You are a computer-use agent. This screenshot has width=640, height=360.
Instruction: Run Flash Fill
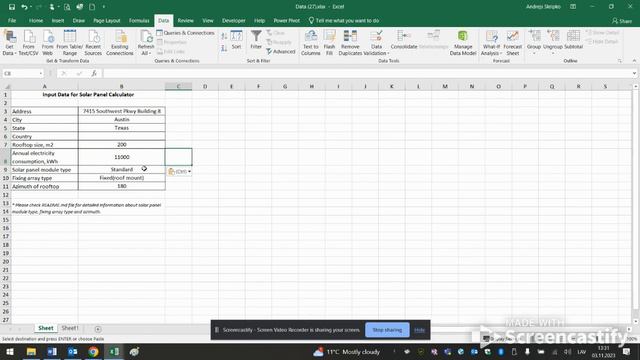point(329,42)
